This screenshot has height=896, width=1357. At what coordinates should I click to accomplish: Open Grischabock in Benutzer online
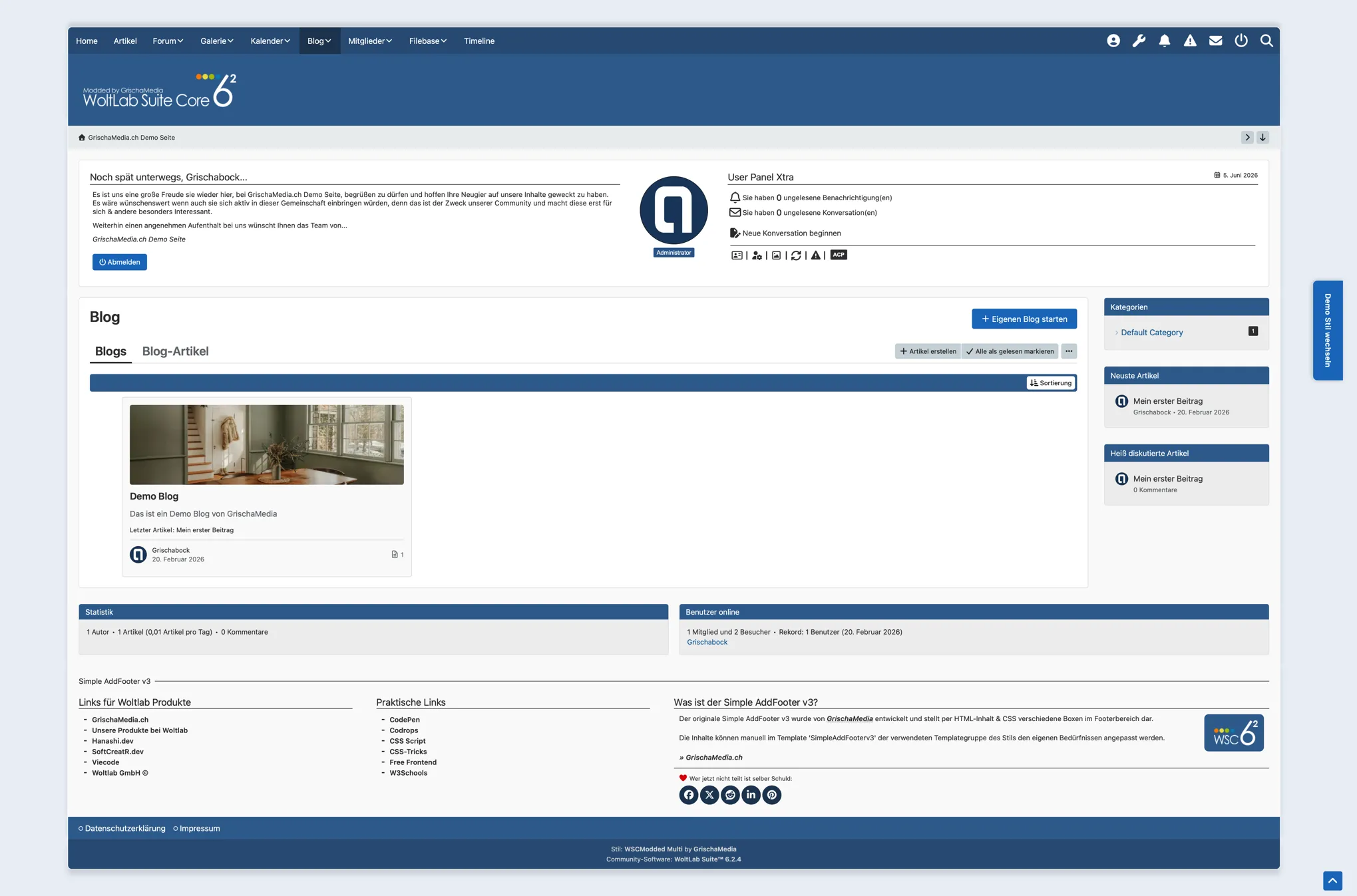click(x=707, y=643)
